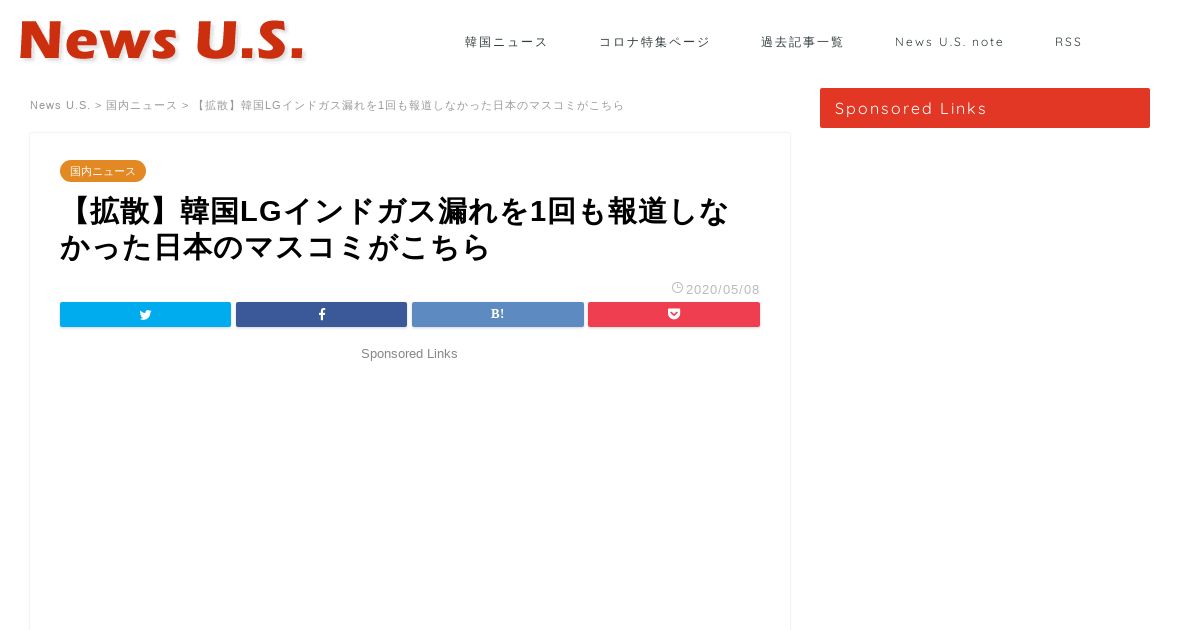The image size is (1200, 630).
Task: Click the post date 2020/05/08
Action: (x=723, y=289)
